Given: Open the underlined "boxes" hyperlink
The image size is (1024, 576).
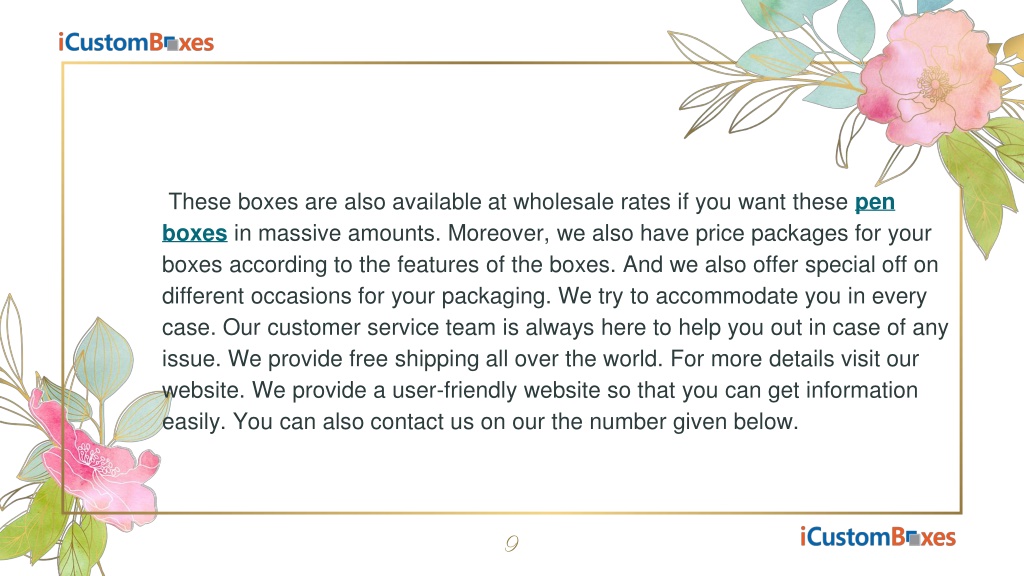Looking at the screenshot, I should pyautogui.click(x=195, y=233).
